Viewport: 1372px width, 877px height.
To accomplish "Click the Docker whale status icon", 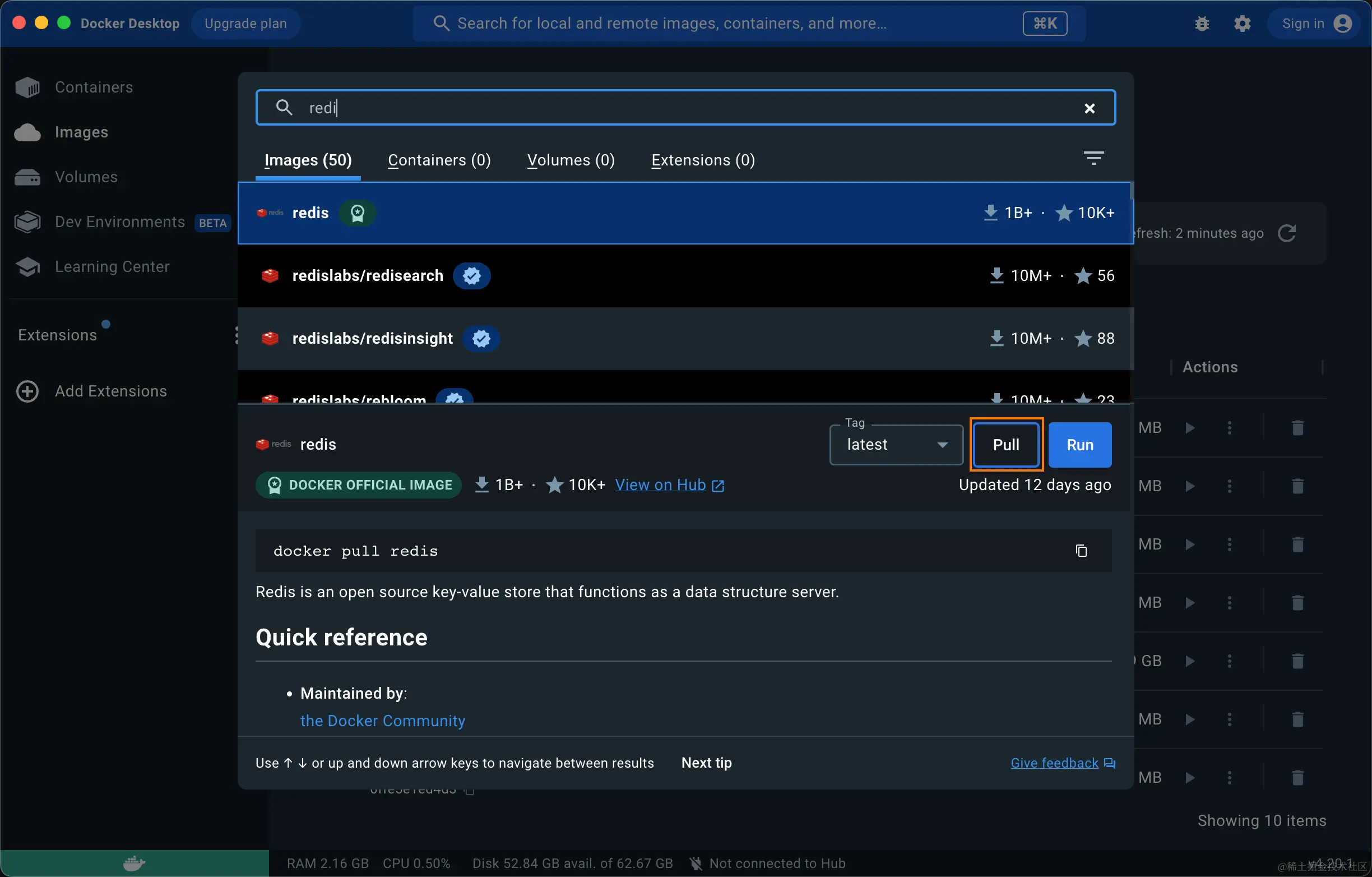I will tap(134, 864).
